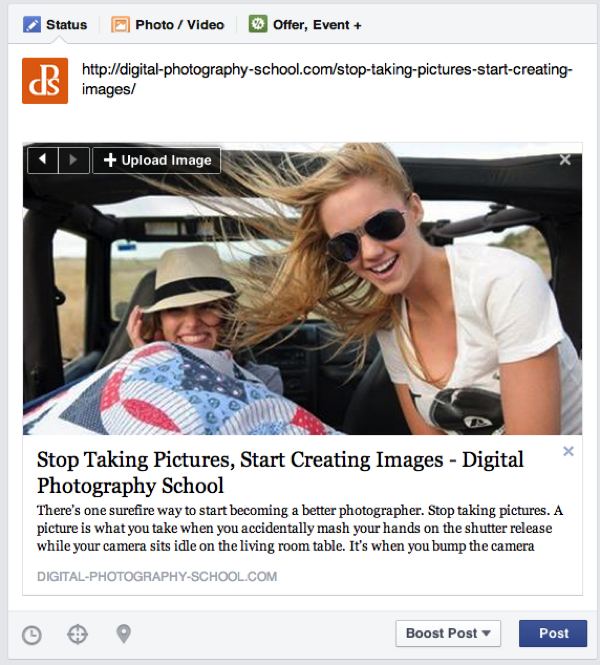Add a location with the pin icon
Screen dimensions: 600x665
tap(123, 634)
